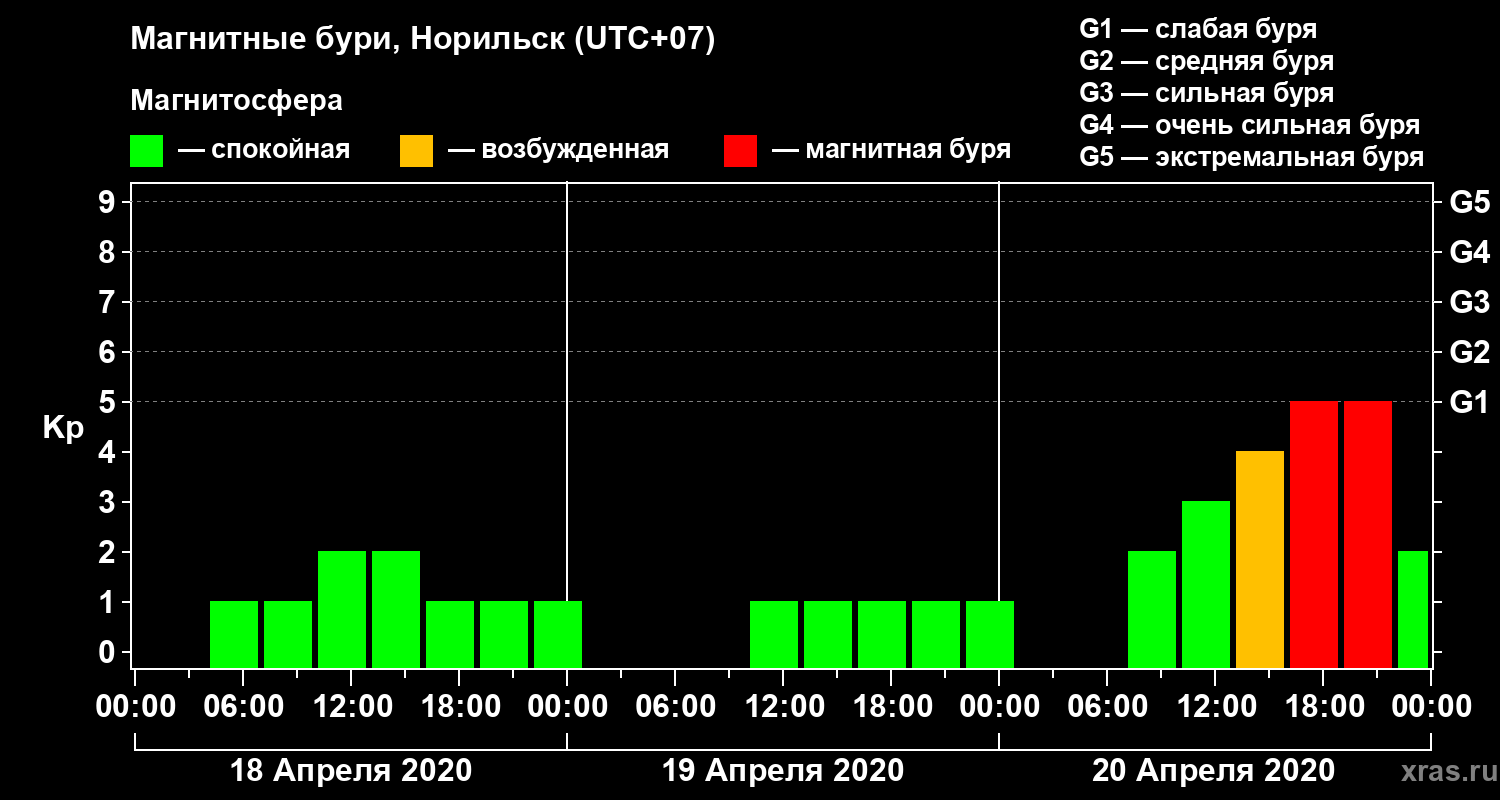Click the G2 label on the right axis
Viewport: 1500px width, 800px height.
[x=1469, y=352]
